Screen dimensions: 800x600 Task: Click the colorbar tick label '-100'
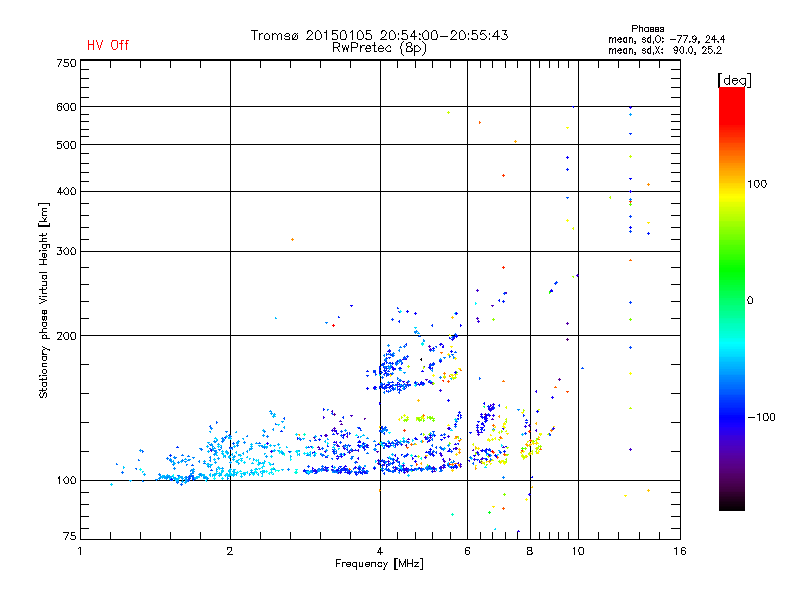[x=761, y=417]
